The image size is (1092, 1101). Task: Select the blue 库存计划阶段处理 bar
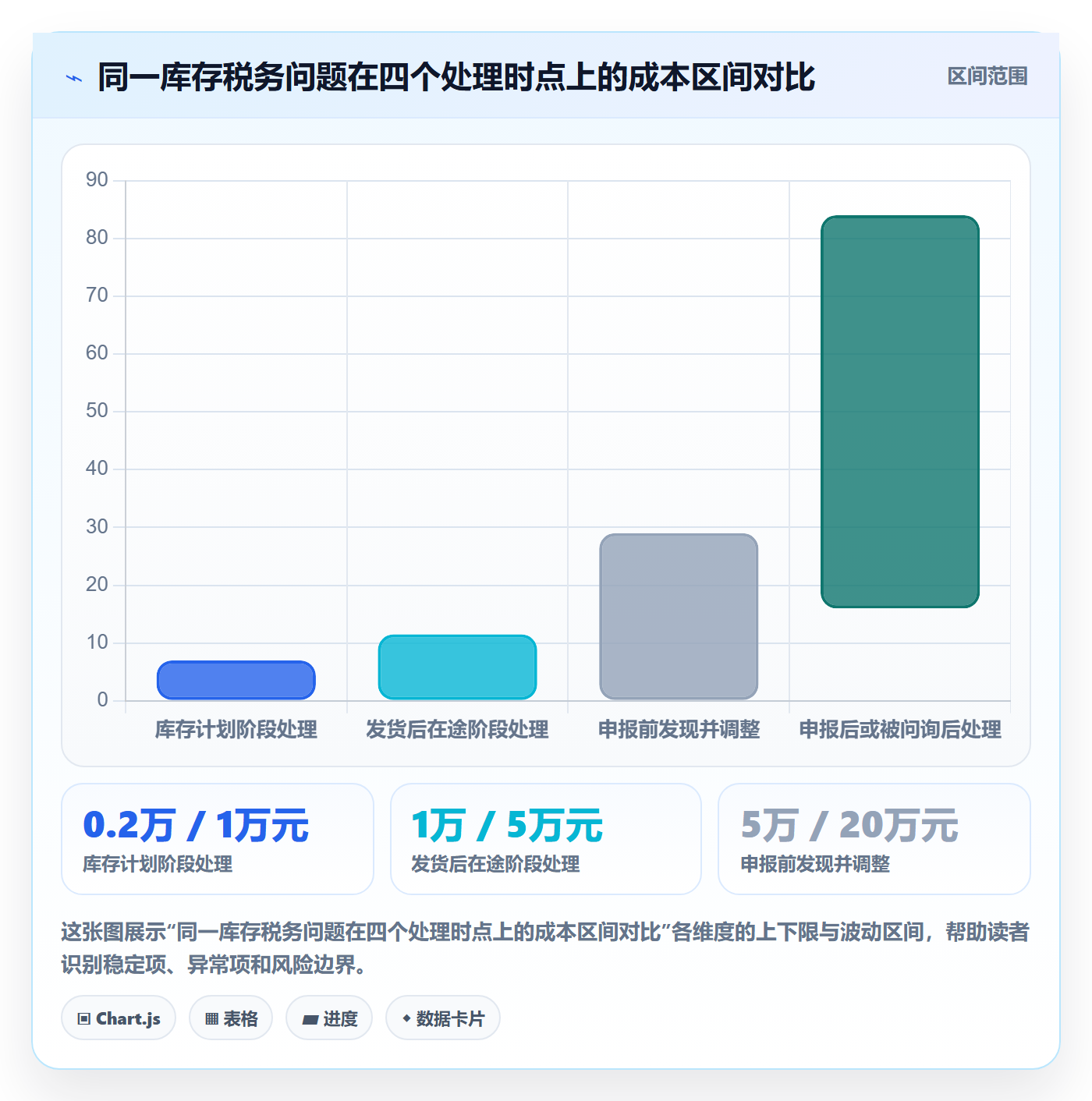tap(236, 680)
